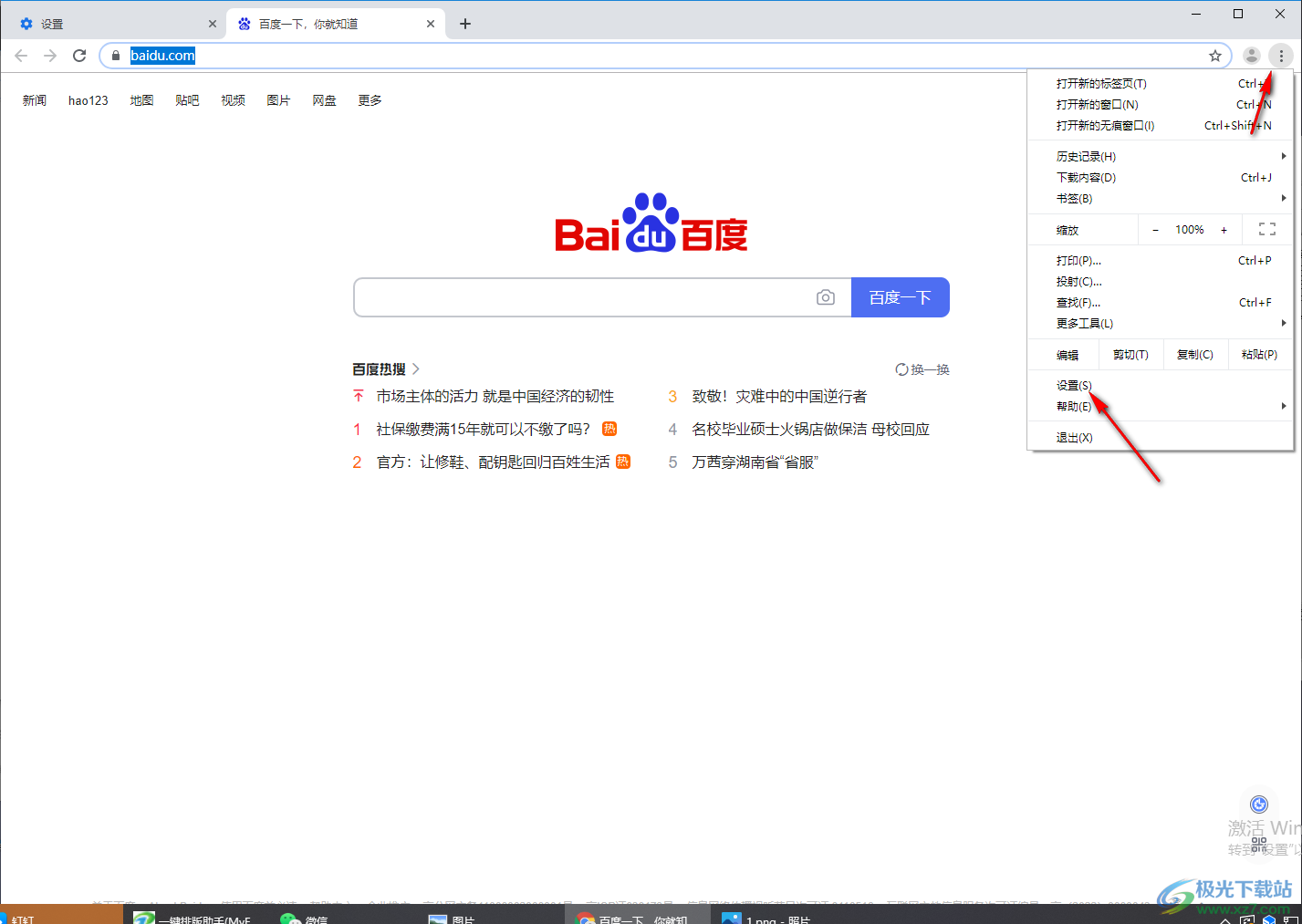This screenshot has width=1302, height=924.
Task: Switch to the 百度一下，你就知道 tab
Action: tap(336, 24)
